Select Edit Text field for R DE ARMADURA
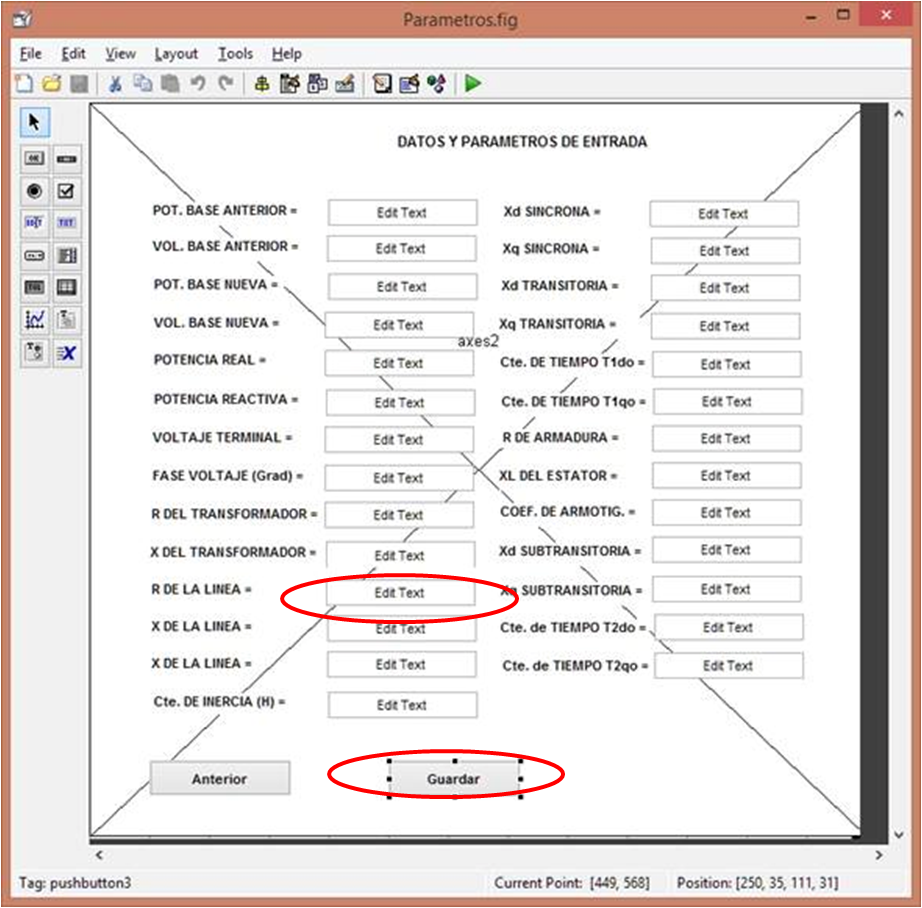The width and height of the screenshot is (922, 908). [726, 439]
